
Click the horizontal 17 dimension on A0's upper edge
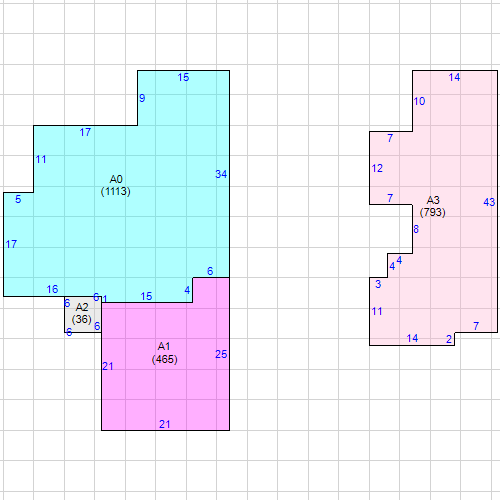point(85,133)
